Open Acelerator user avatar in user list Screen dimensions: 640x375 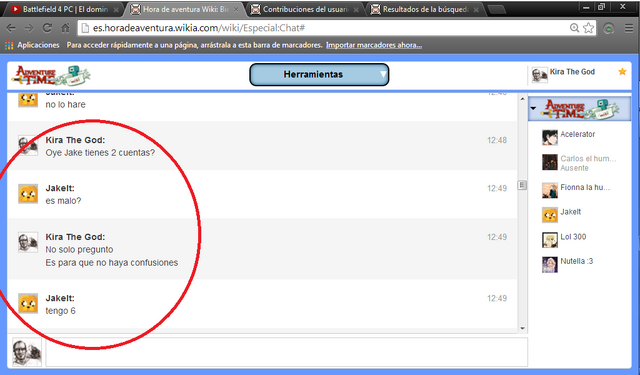click(550, 138)
